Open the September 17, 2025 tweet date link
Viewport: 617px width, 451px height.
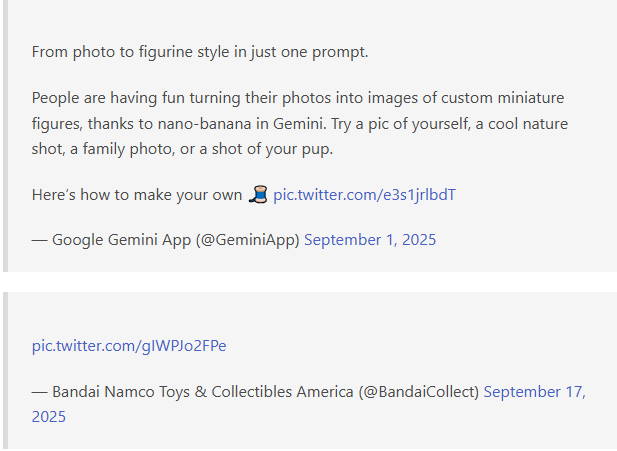click(534, 392)
